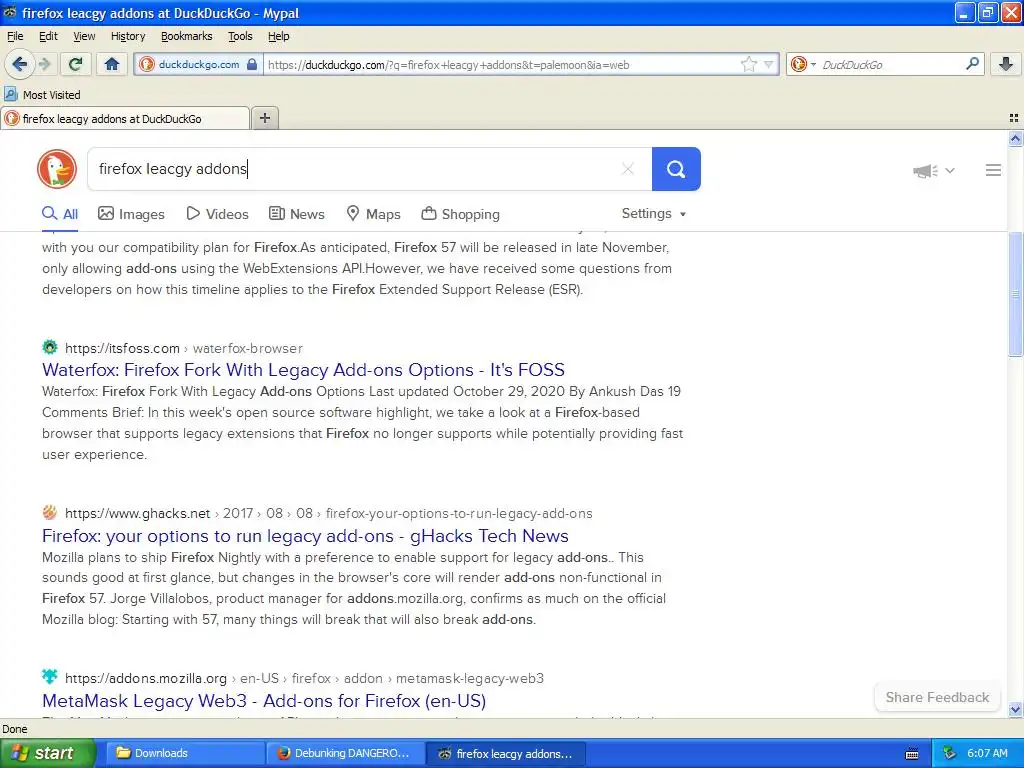Viewport: 1024px width, 768px height.
Task: Click the Share Feedback button
Action: click(x=937, y=697)
